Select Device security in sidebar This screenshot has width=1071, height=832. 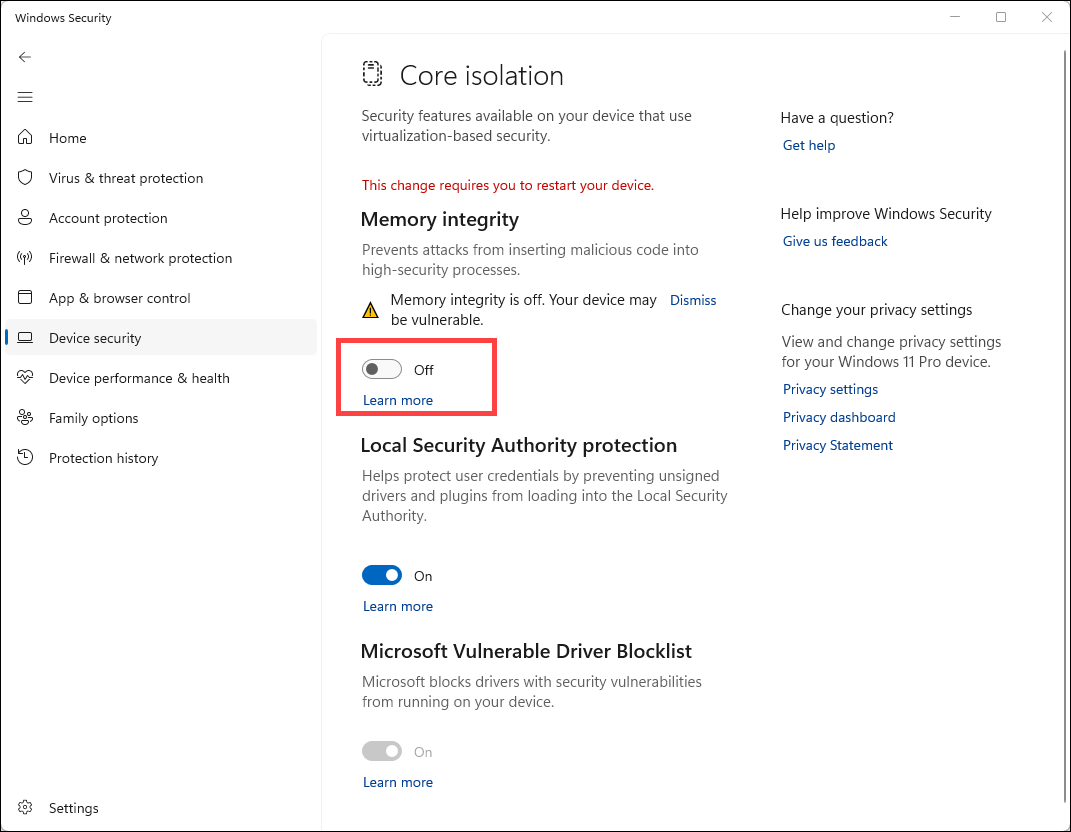pyautogui.click(x=95, y=338)
